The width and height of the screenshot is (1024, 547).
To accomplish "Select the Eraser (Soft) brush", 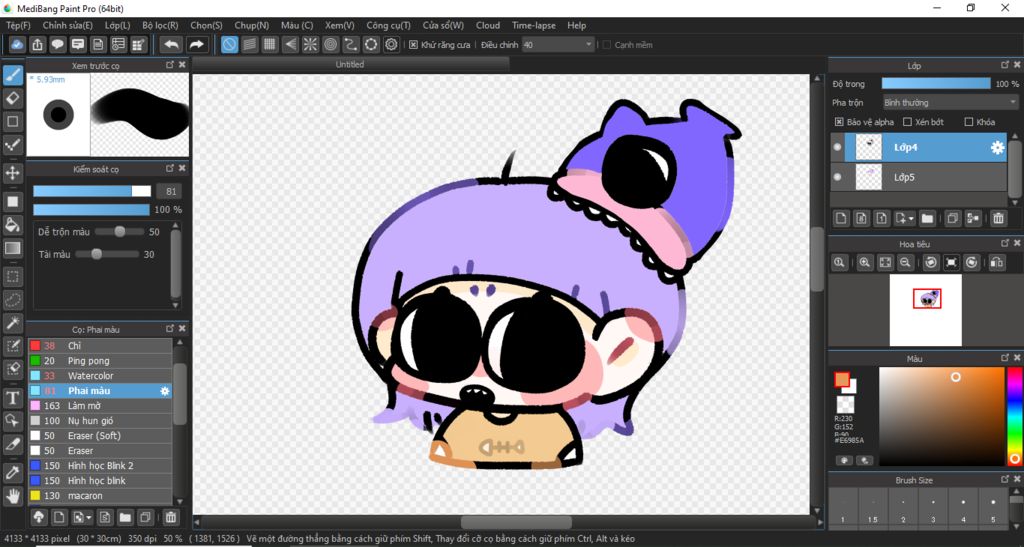I will tap(101, 436).
